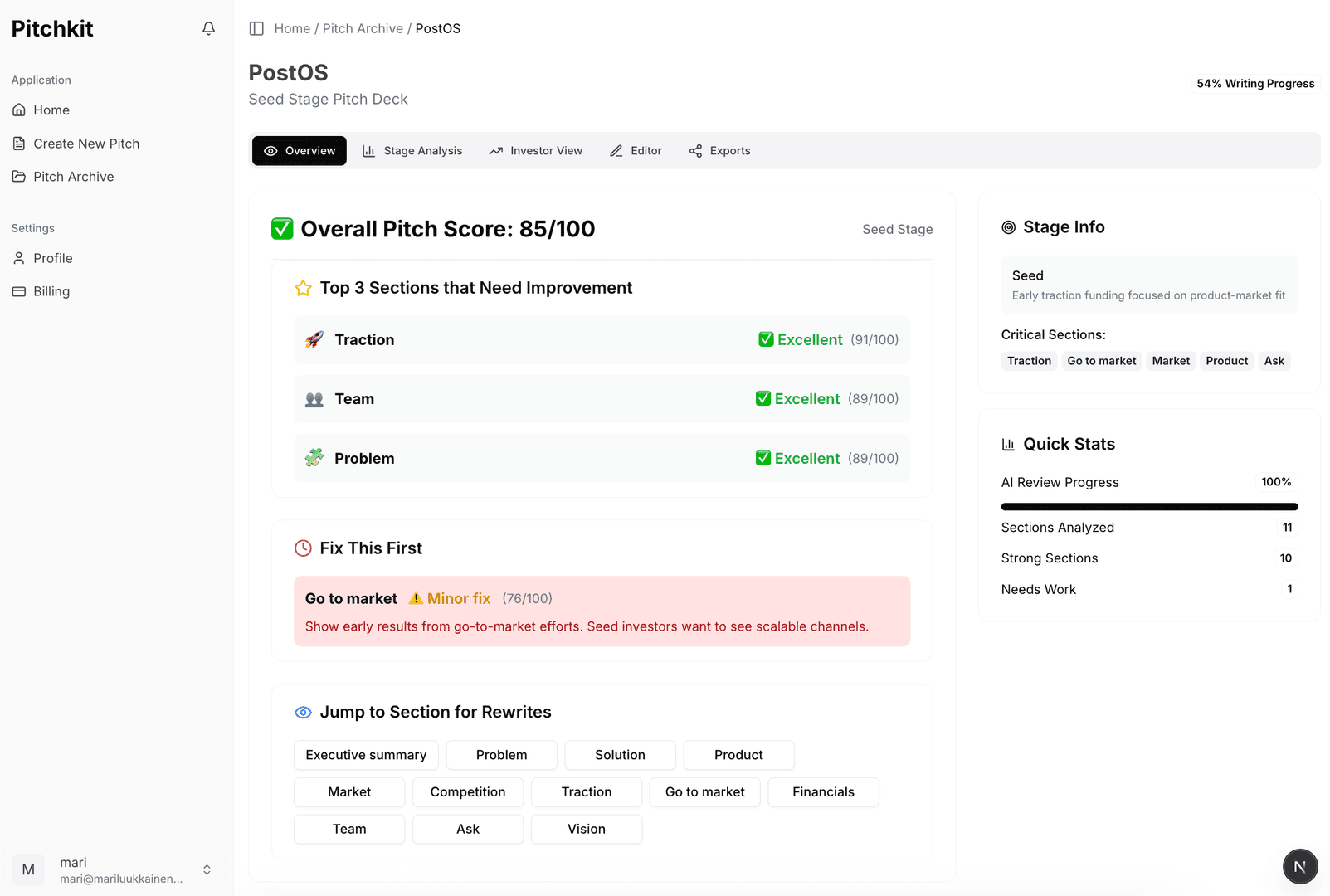
Task: Click the pencil icon next to Editor
Action: point(616,150)
